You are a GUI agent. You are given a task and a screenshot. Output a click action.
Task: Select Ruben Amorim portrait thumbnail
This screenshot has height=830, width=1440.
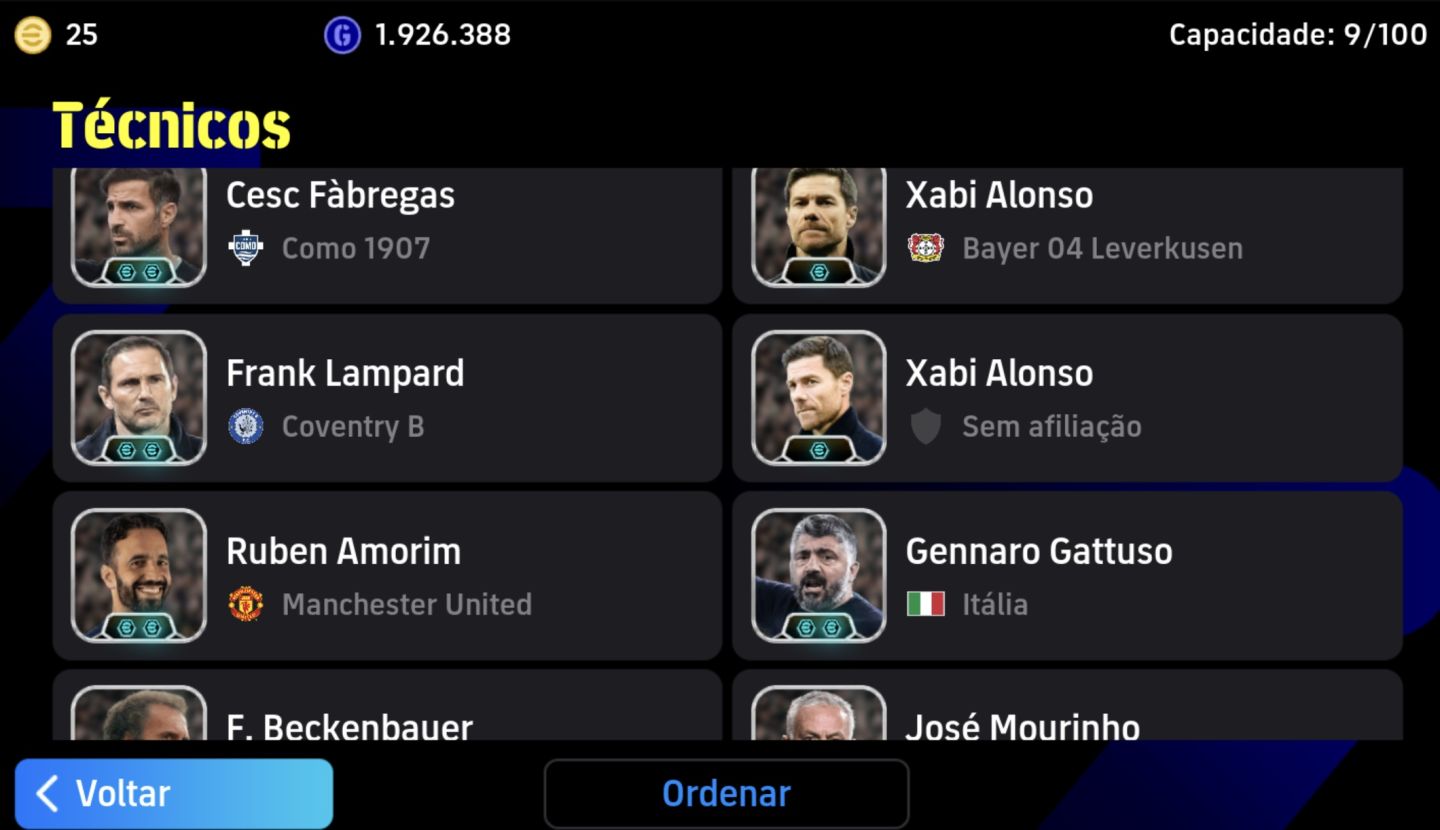pyautogui.click(x=139, y=575)
